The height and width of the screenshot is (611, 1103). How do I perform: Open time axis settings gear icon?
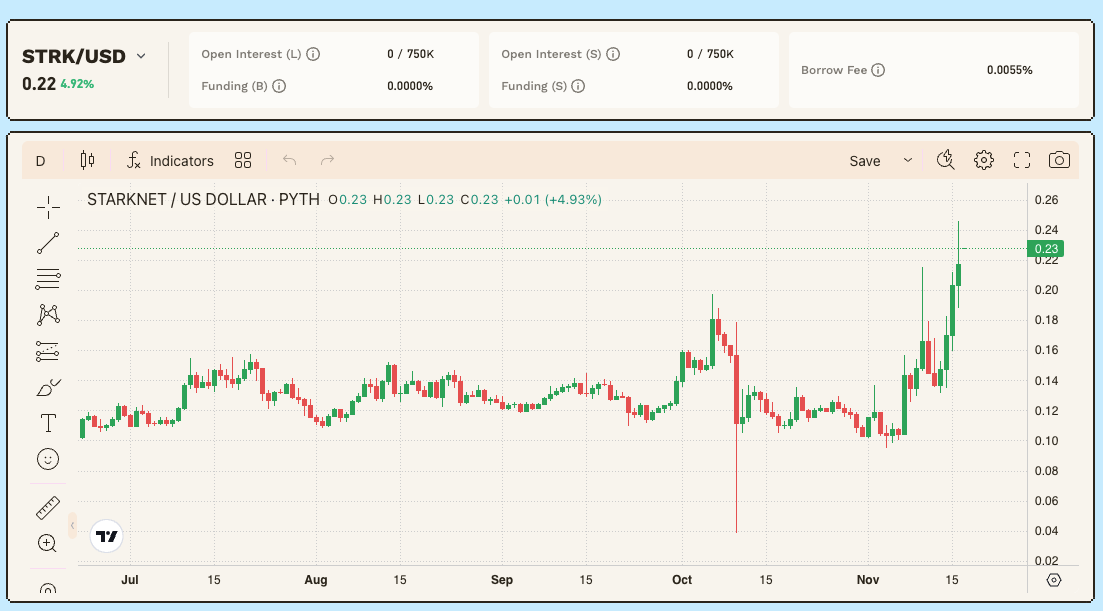pos(1053,580)
